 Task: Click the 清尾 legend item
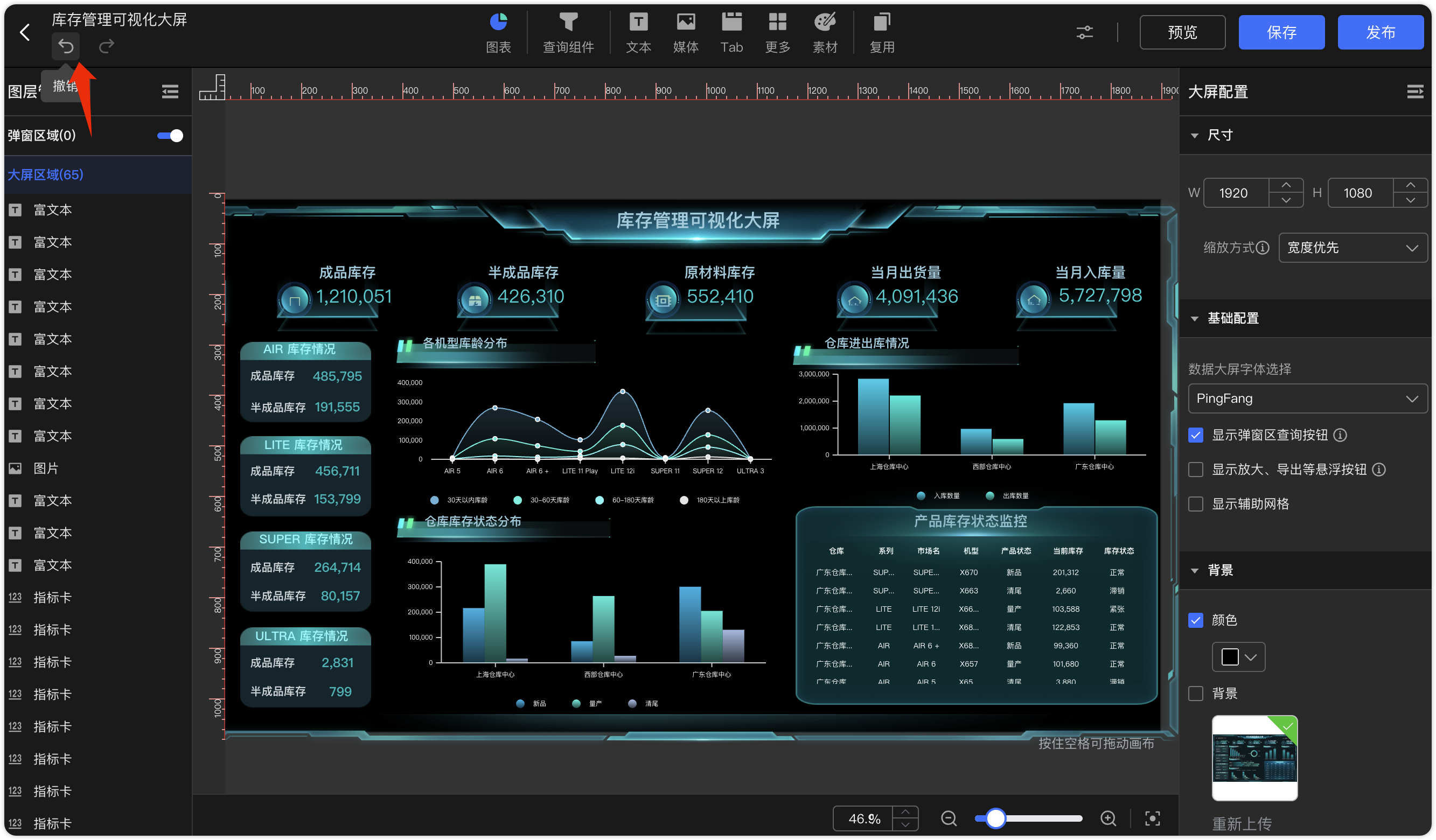point(643,704)
